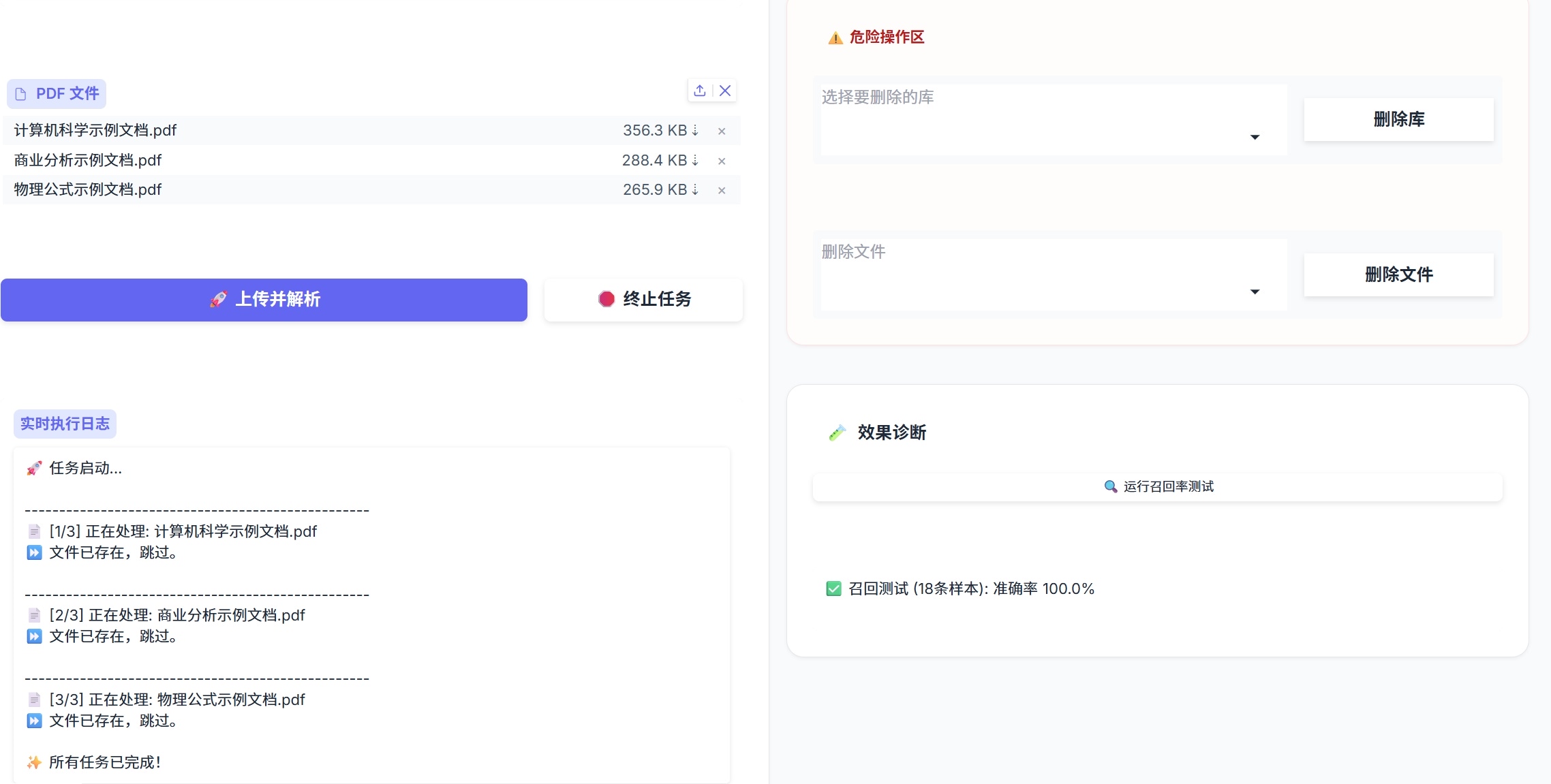Click the test tube icon beside 效果诊断

(836, 433)
